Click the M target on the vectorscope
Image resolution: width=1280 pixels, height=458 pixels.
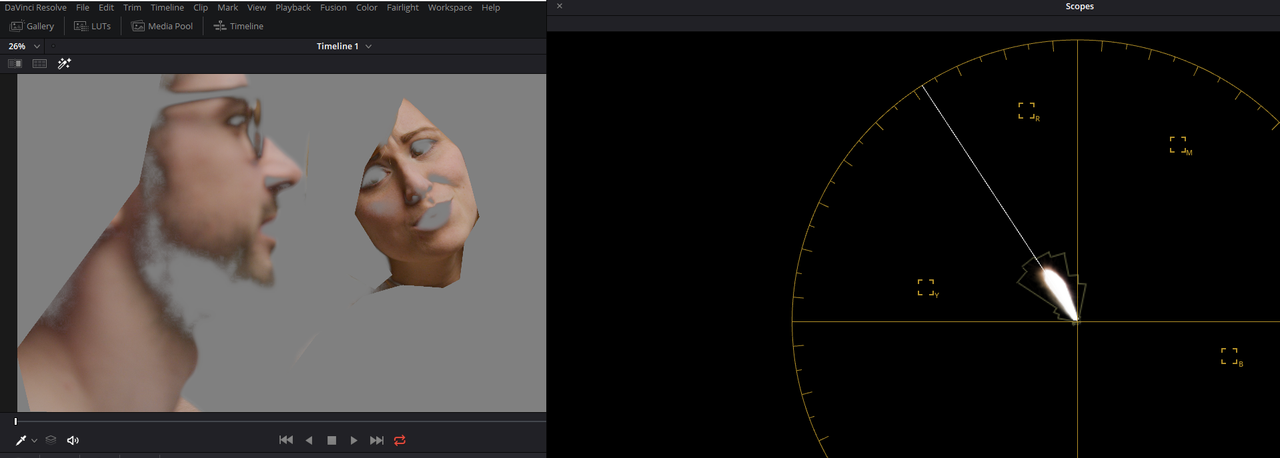[x=1179, y=146]
